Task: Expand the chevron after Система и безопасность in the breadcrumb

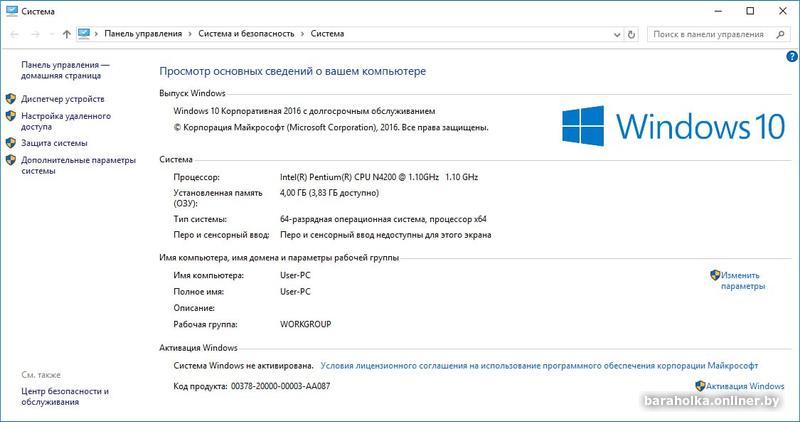Action: 302,34
